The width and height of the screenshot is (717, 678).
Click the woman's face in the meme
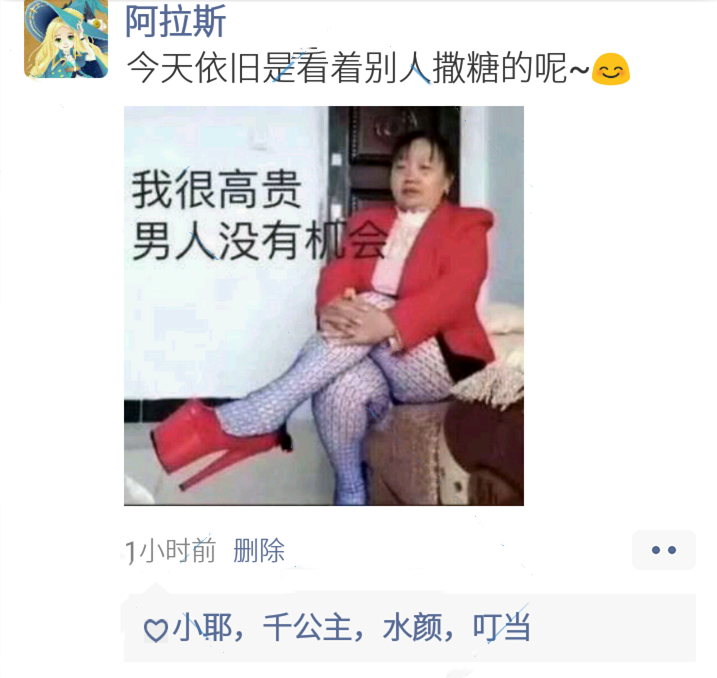(417, 170)
